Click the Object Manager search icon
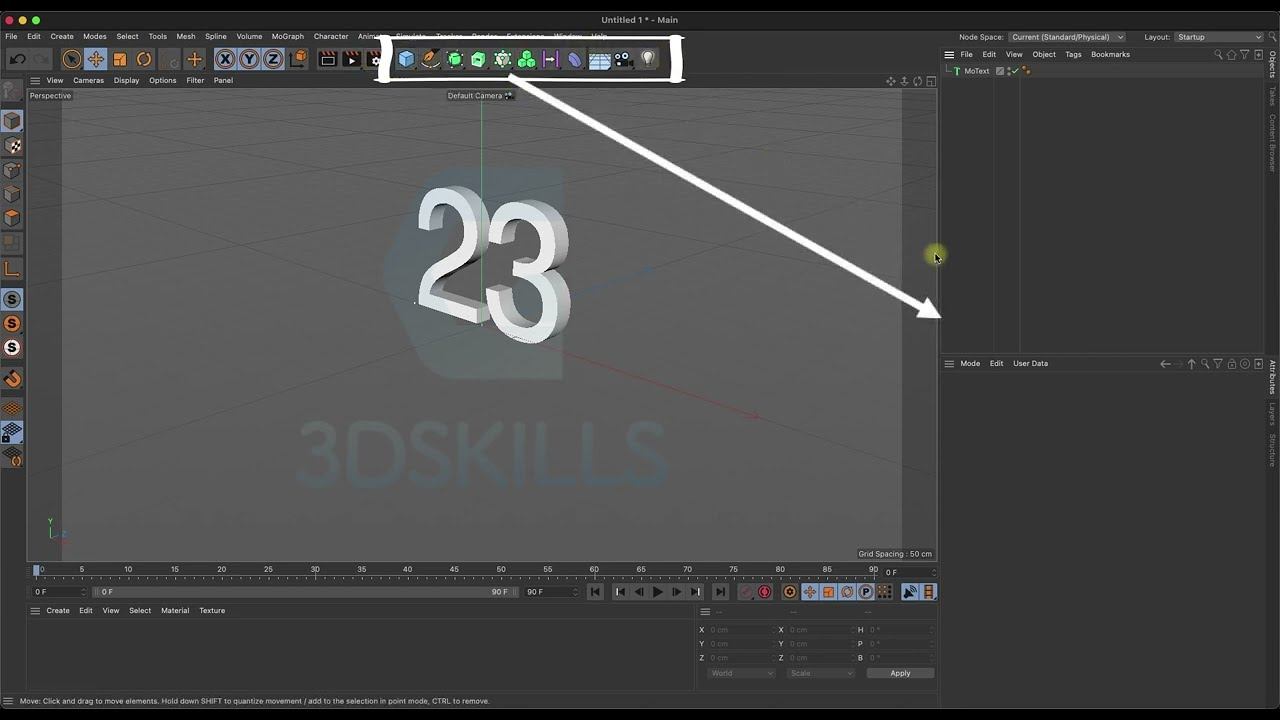 point(1218,54)
